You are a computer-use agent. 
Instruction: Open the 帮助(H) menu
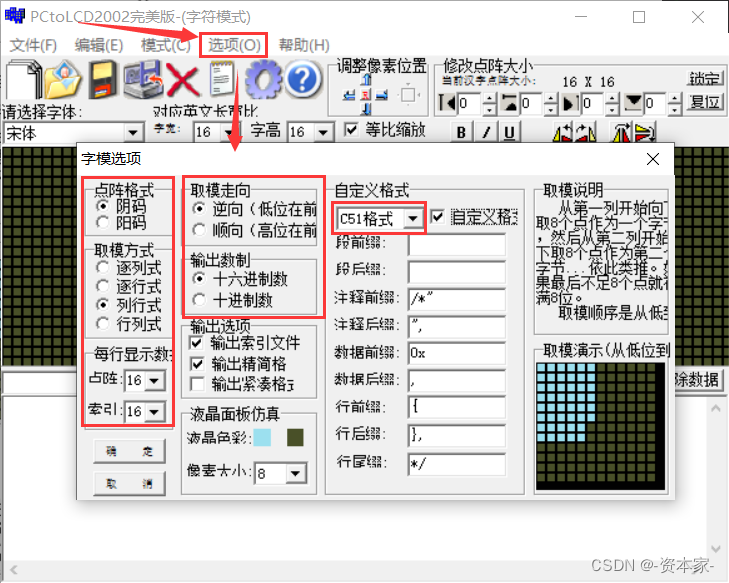[x=304, y=45]
